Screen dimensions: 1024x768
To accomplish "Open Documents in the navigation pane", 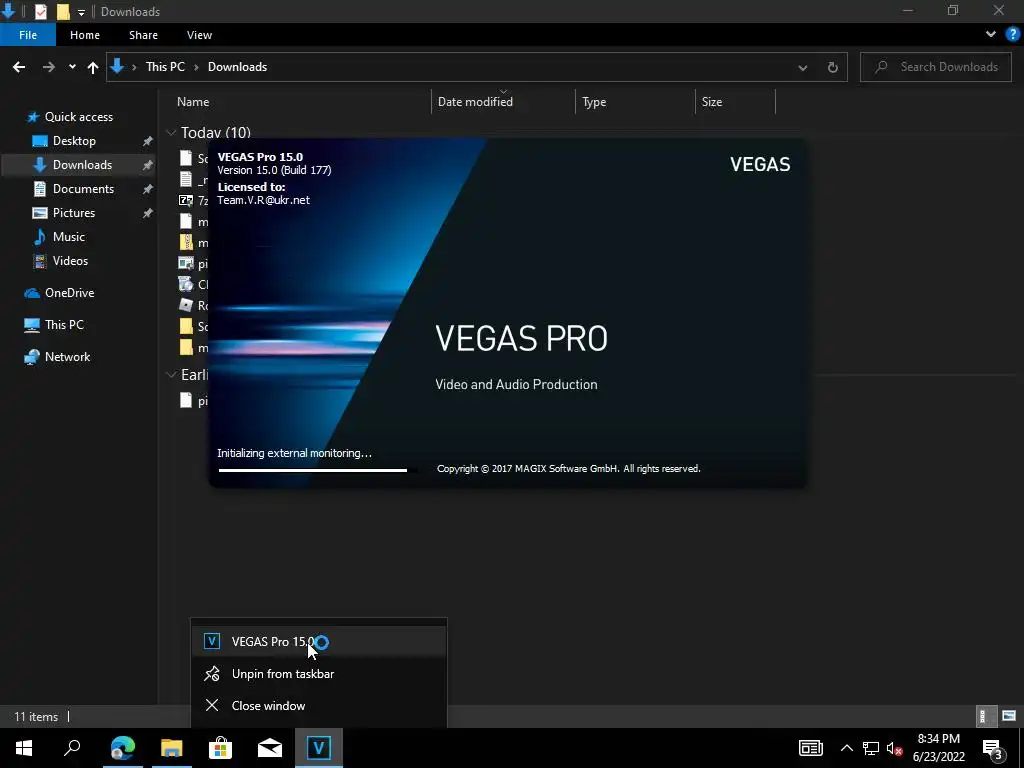I will pyautogui.click(x=83, y=189).
